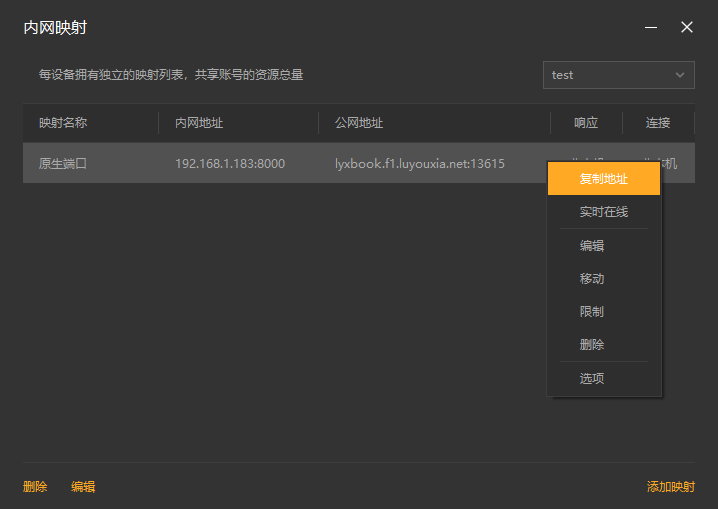Click the 添加映射 link
Viewport: 718px width, 509px height.
click(x=671, y=487)
